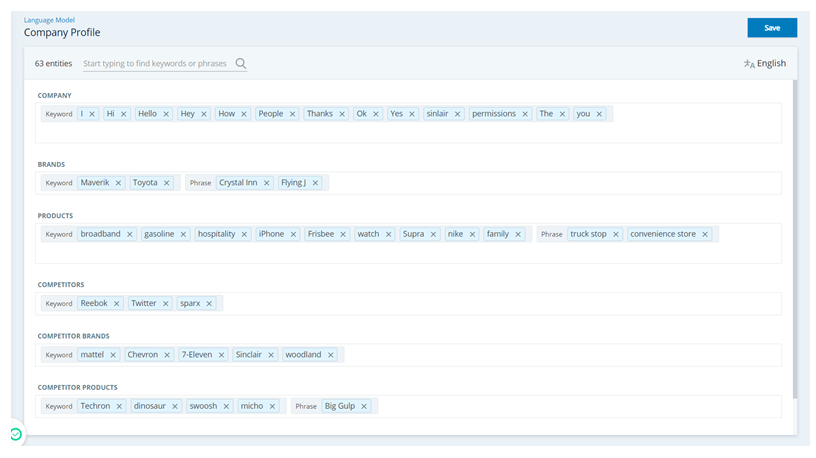
Task: Remove the 'Frisbee' keyword
Action: (343, 235)
